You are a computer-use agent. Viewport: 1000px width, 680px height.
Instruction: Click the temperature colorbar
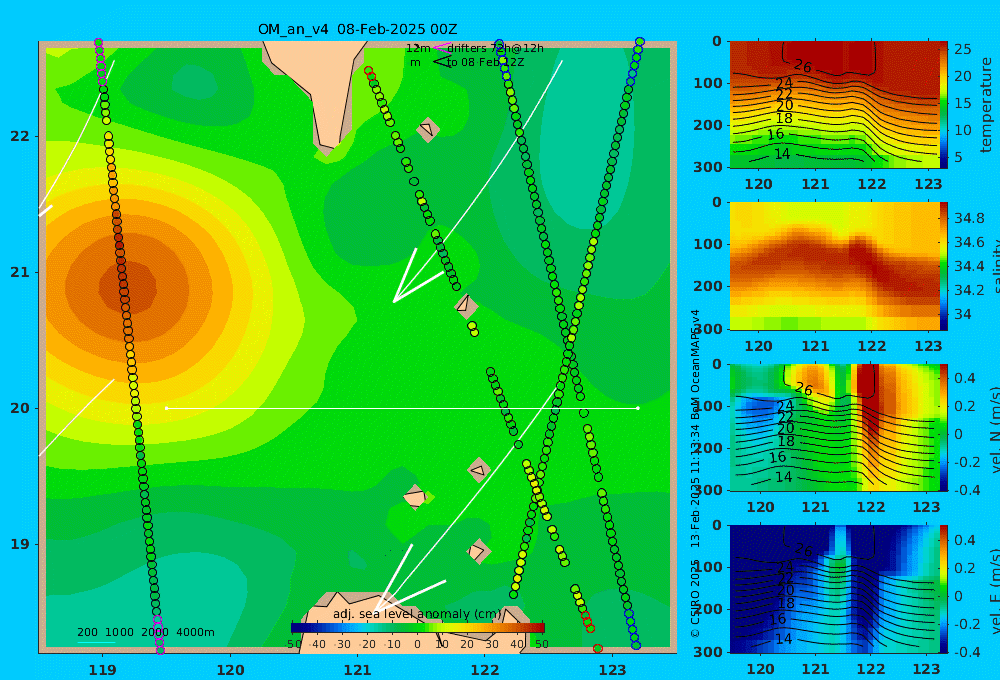pos(944,105)
